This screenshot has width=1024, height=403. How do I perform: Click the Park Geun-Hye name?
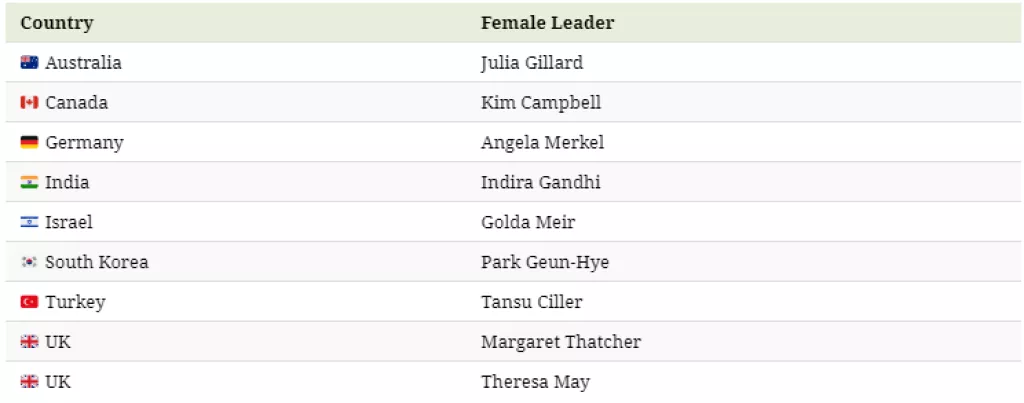[544, 262]
